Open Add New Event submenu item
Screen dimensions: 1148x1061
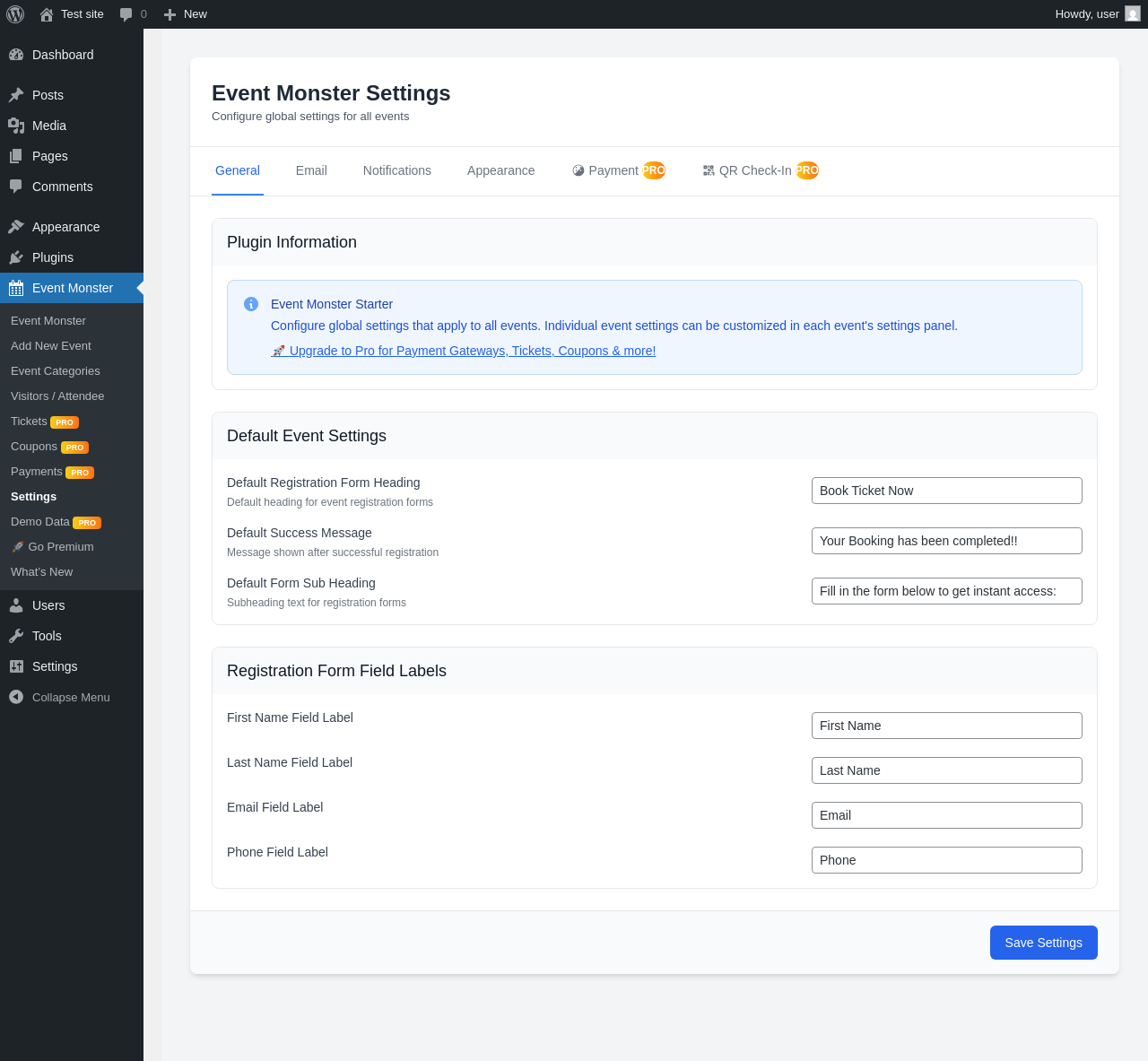pyautogui.click(x=51, y=345)
